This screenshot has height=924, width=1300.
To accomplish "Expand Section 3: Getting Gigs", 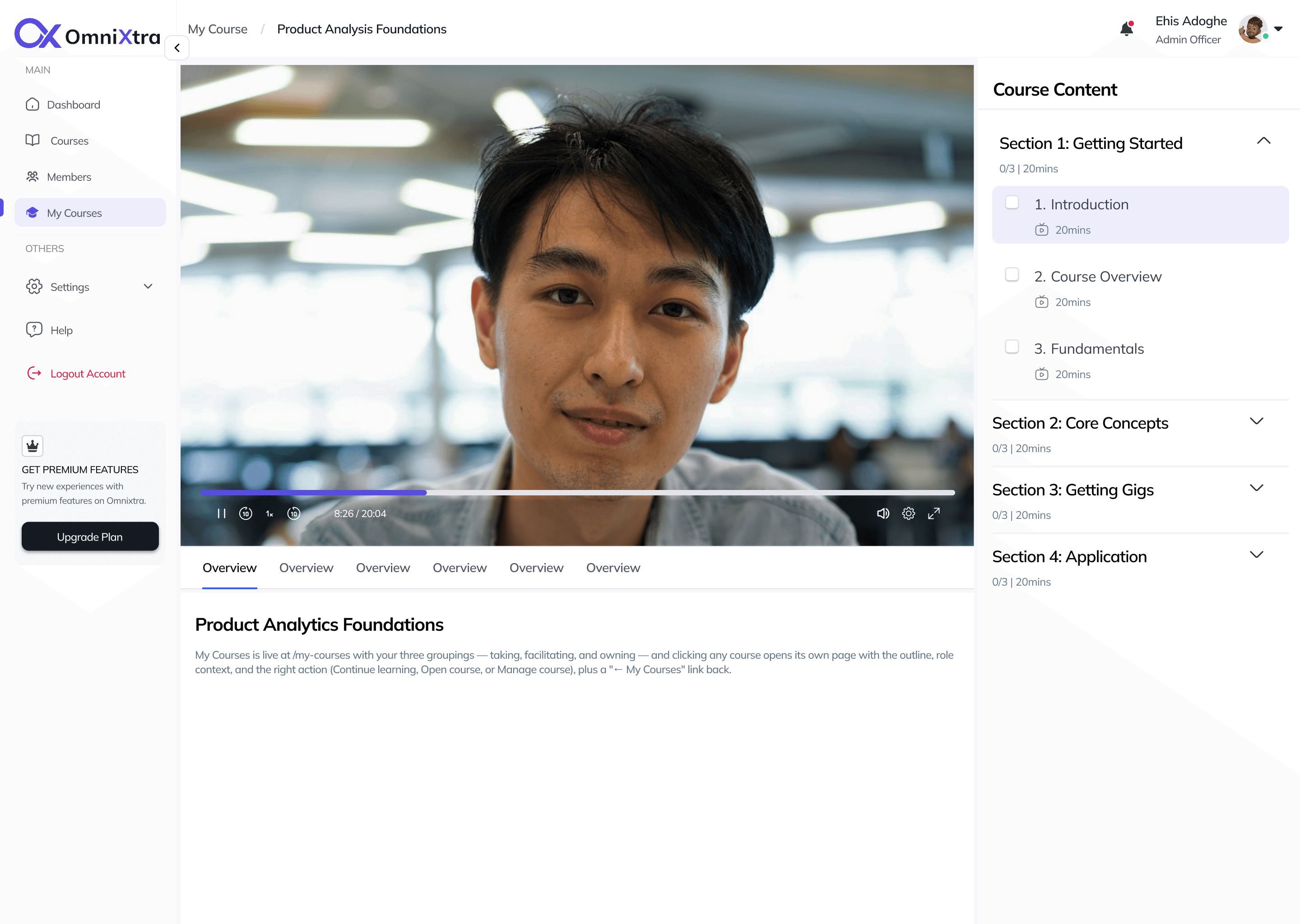I will (x=1256, y=488).
